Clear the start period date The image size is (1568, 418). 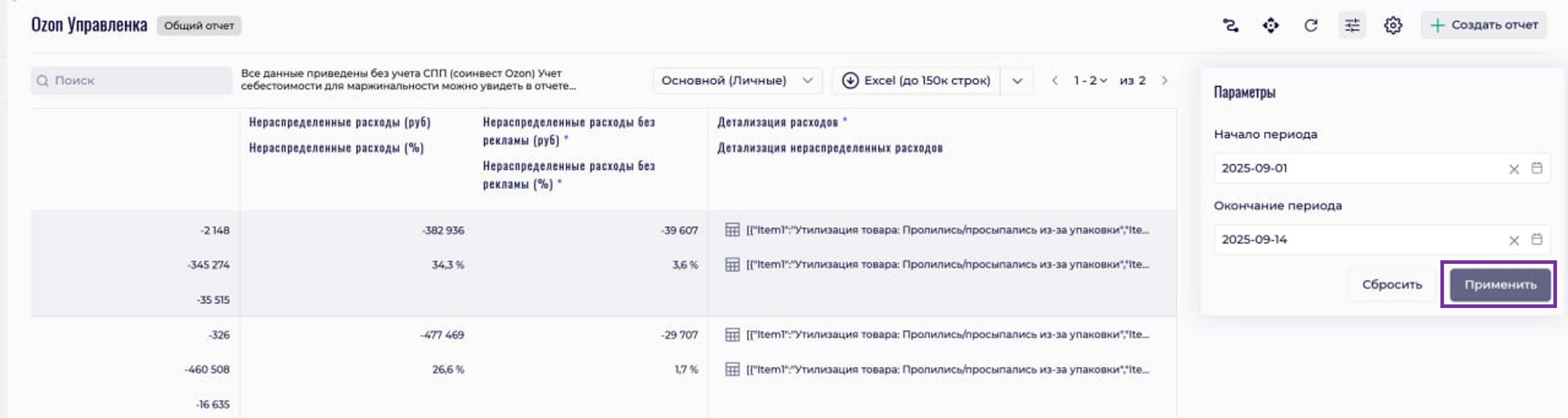pos(1514,169)
